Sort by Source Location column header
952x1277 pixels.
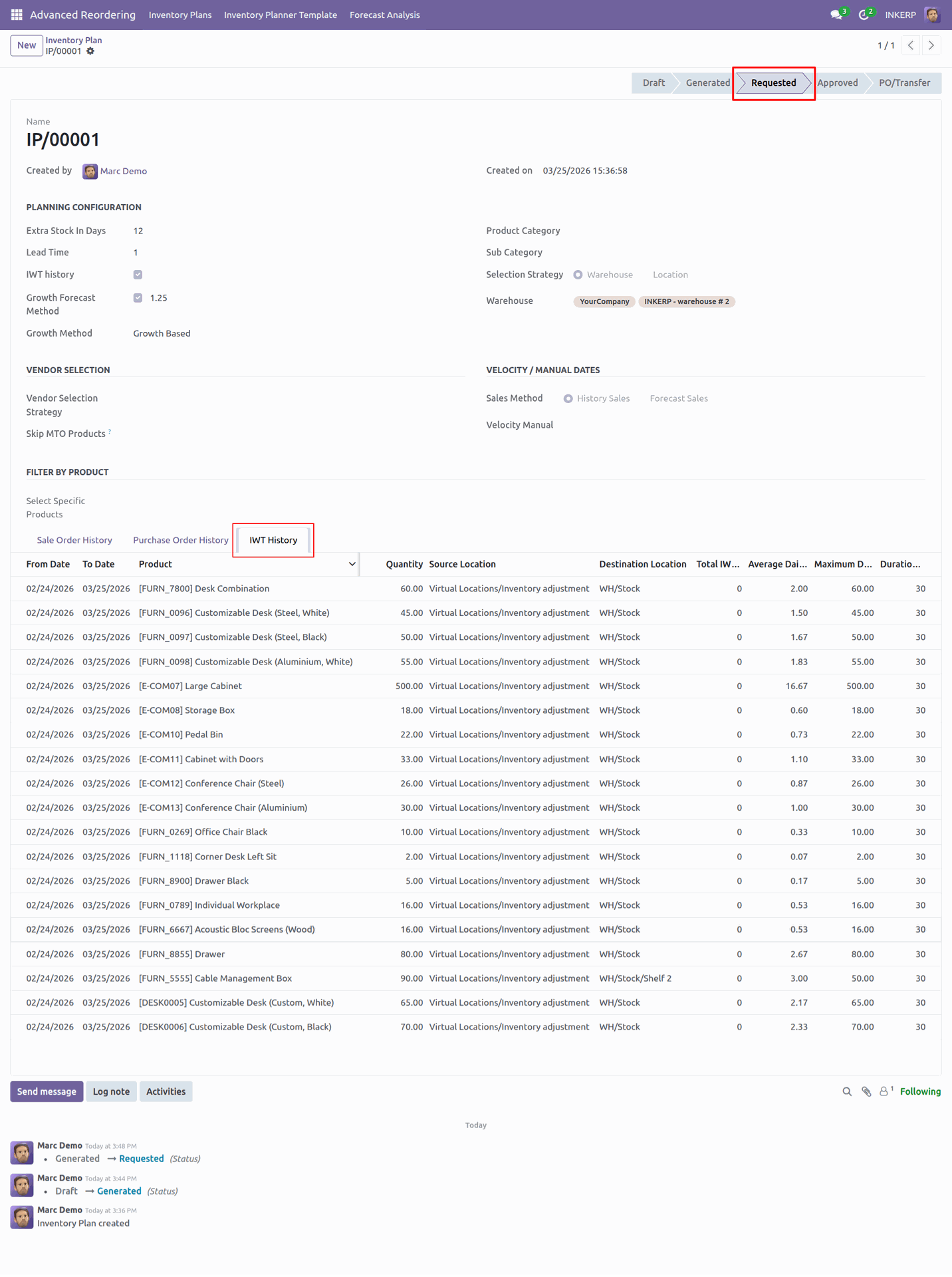[x=463, y=564]
